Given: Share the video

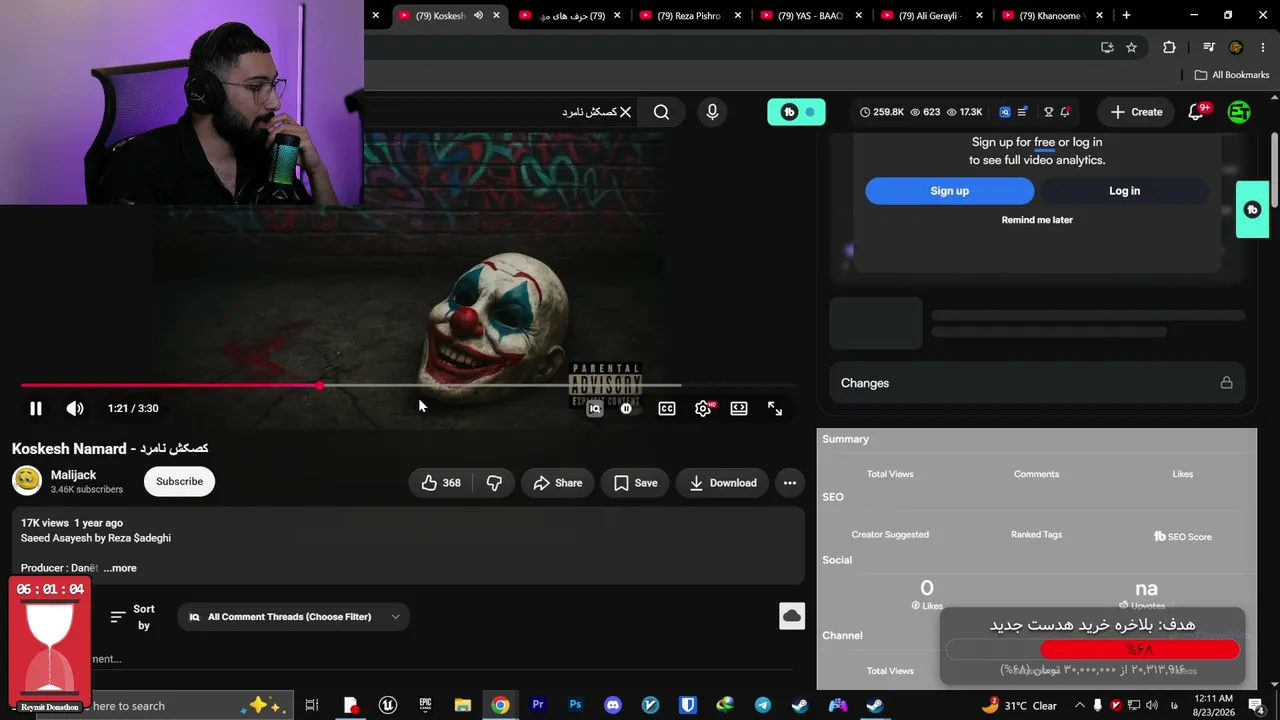Looking at the screenshot, I should 557,483.
